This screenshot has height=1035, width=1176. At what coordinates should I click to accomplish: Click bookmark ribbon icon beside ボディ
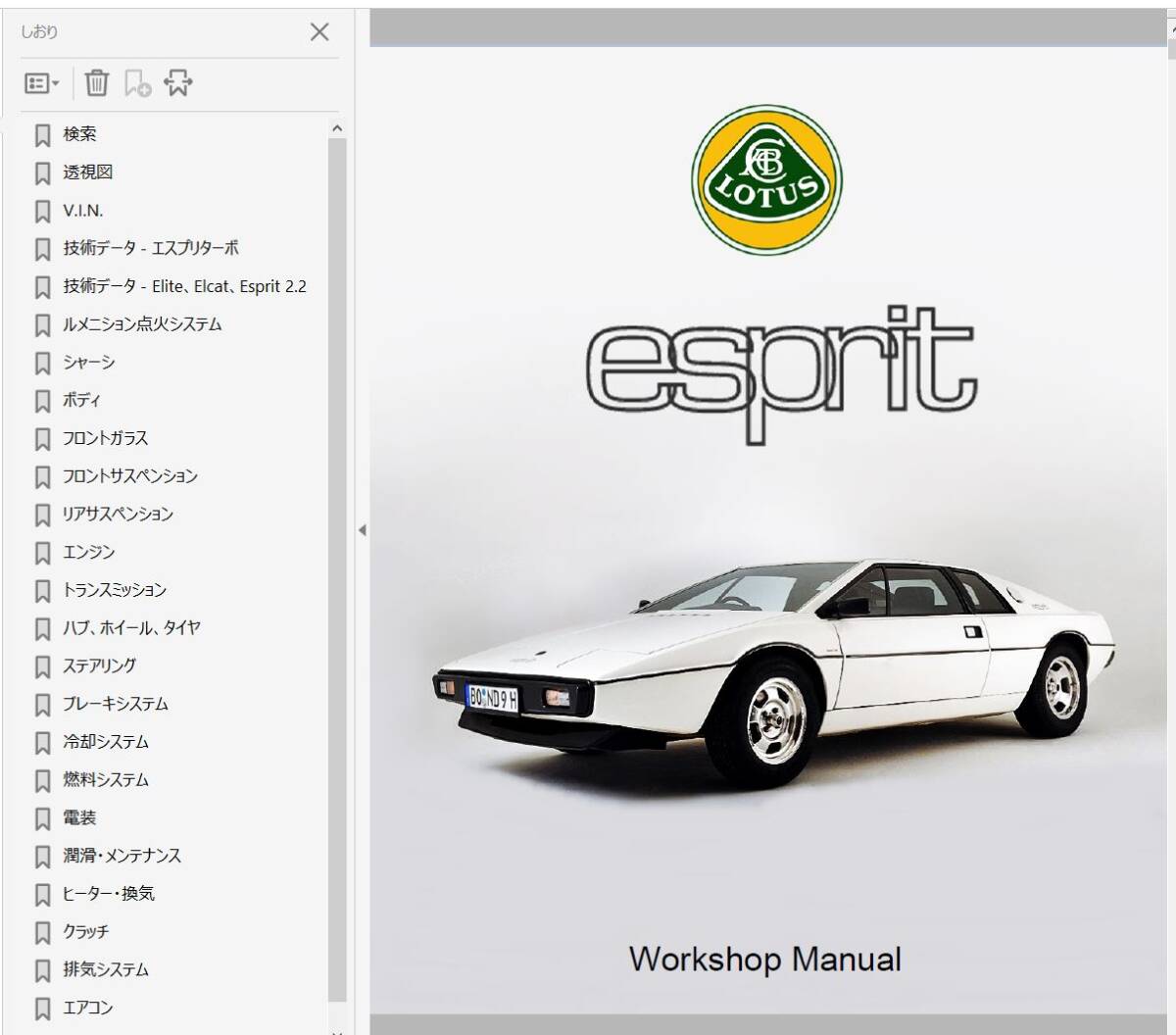click(x=42, y=402)
